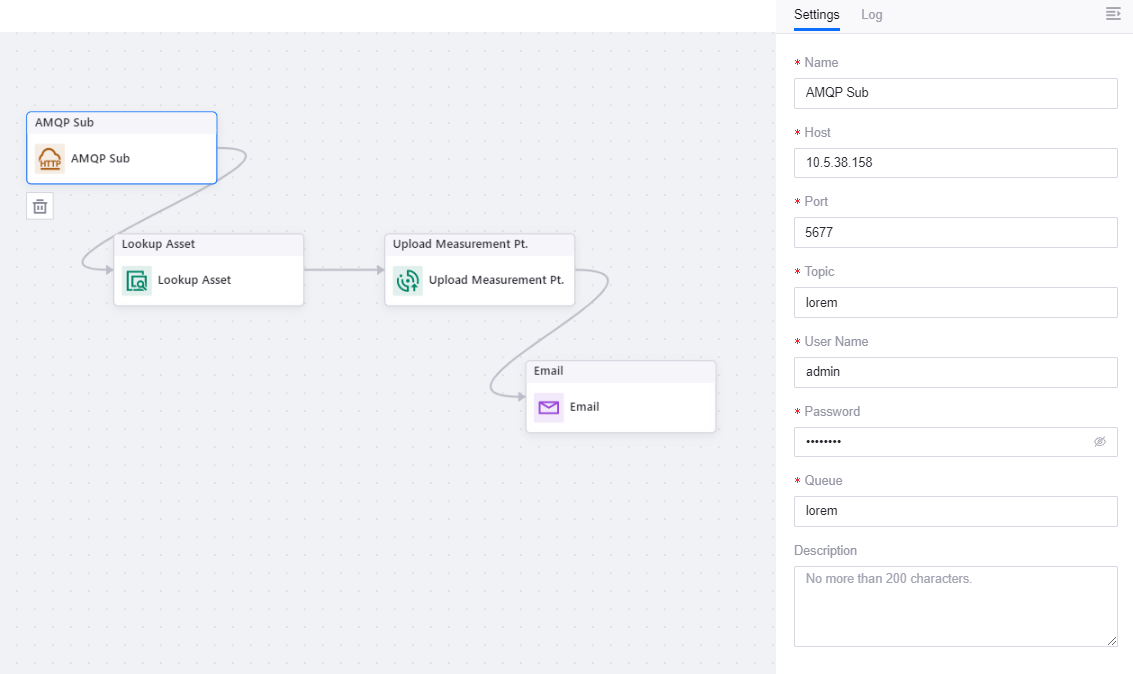
Task: Focus the Port field showing 5677
Action: 955,232
